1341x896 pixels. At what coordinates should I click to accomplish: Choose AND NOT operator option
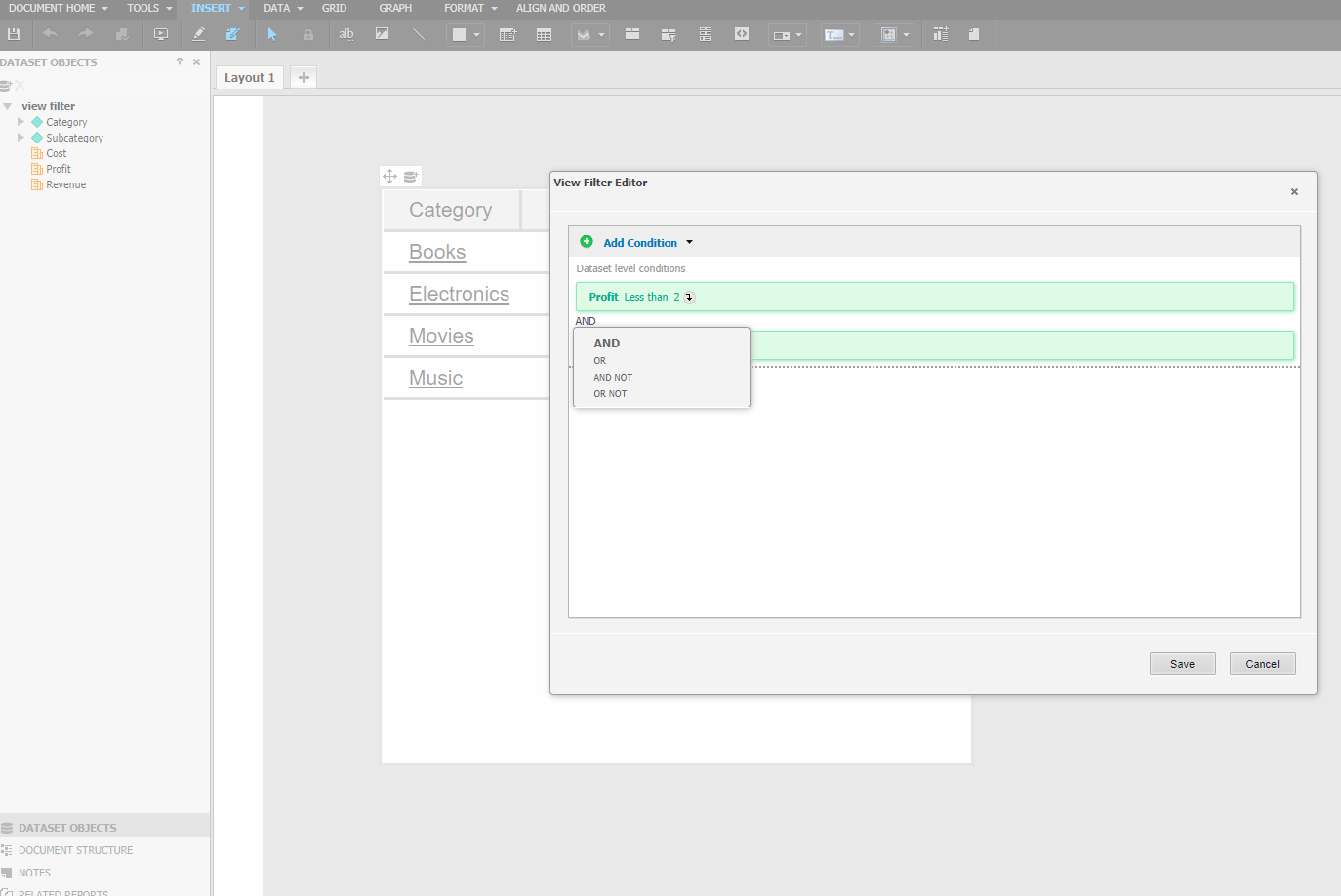pyautogui.click(x=613, y=378)
